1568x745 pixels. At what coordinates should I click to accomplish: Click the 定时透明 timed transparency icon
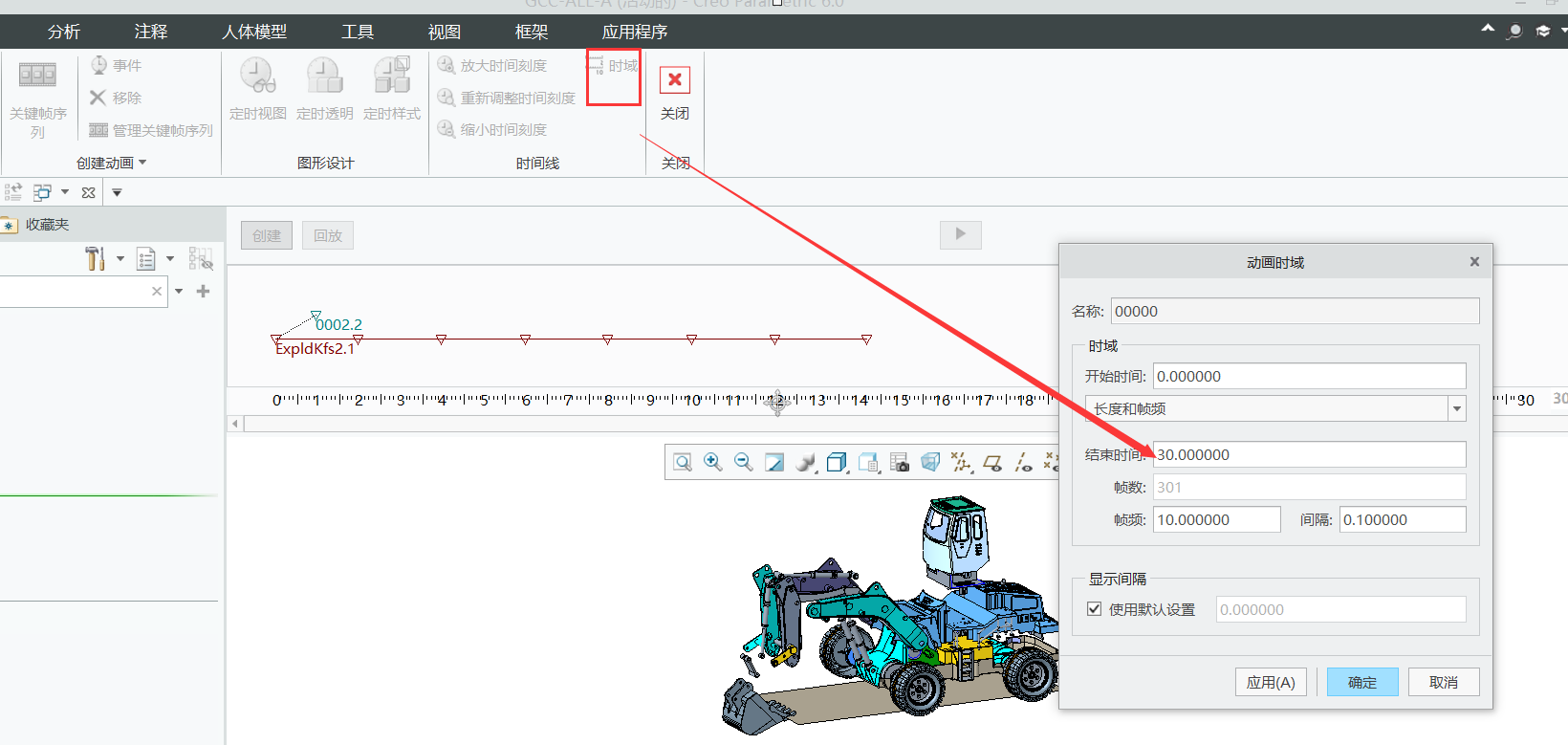[x=324, y=75]
